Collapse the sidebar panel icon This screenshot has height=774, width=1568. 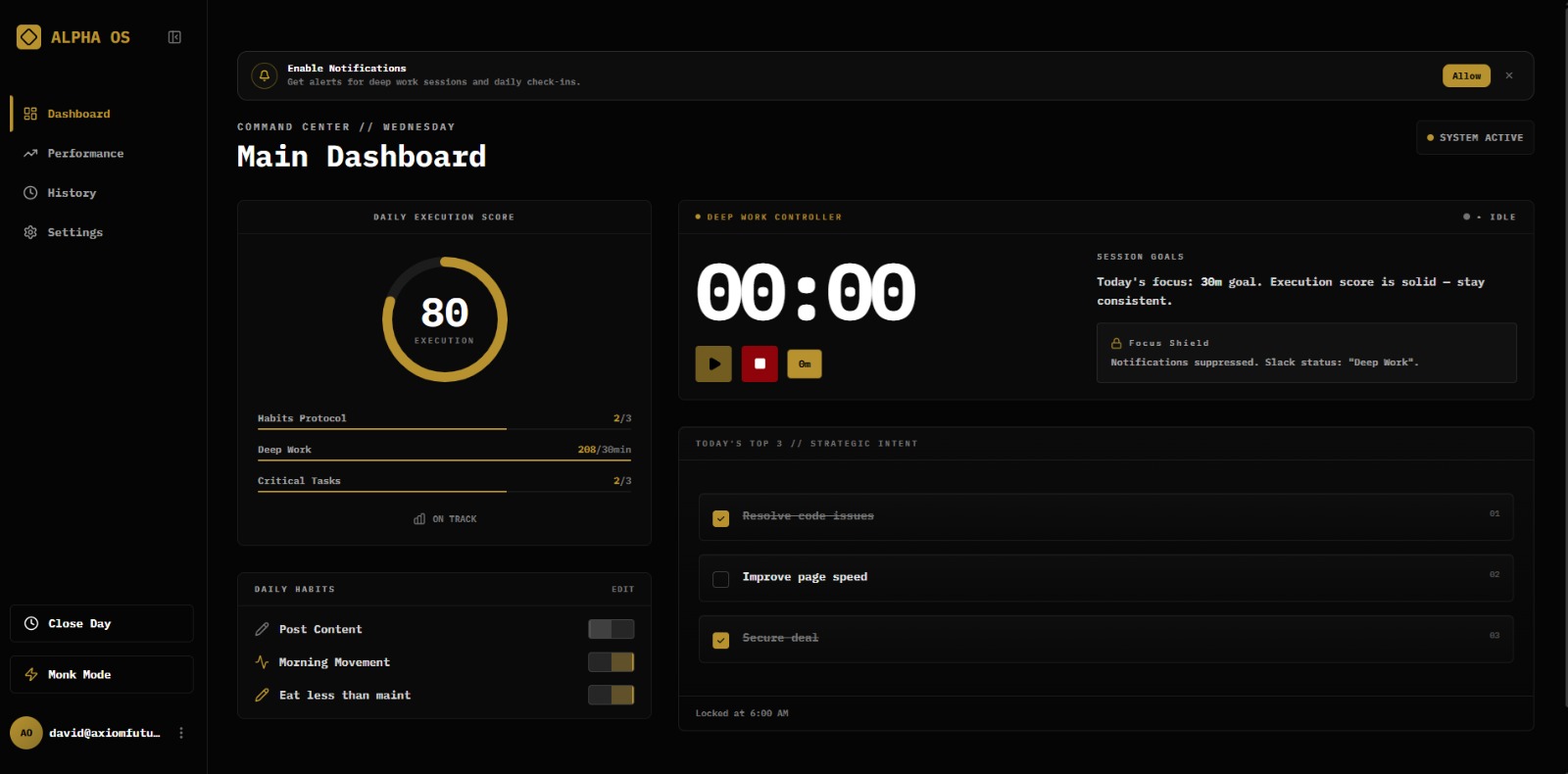[174, 37]
